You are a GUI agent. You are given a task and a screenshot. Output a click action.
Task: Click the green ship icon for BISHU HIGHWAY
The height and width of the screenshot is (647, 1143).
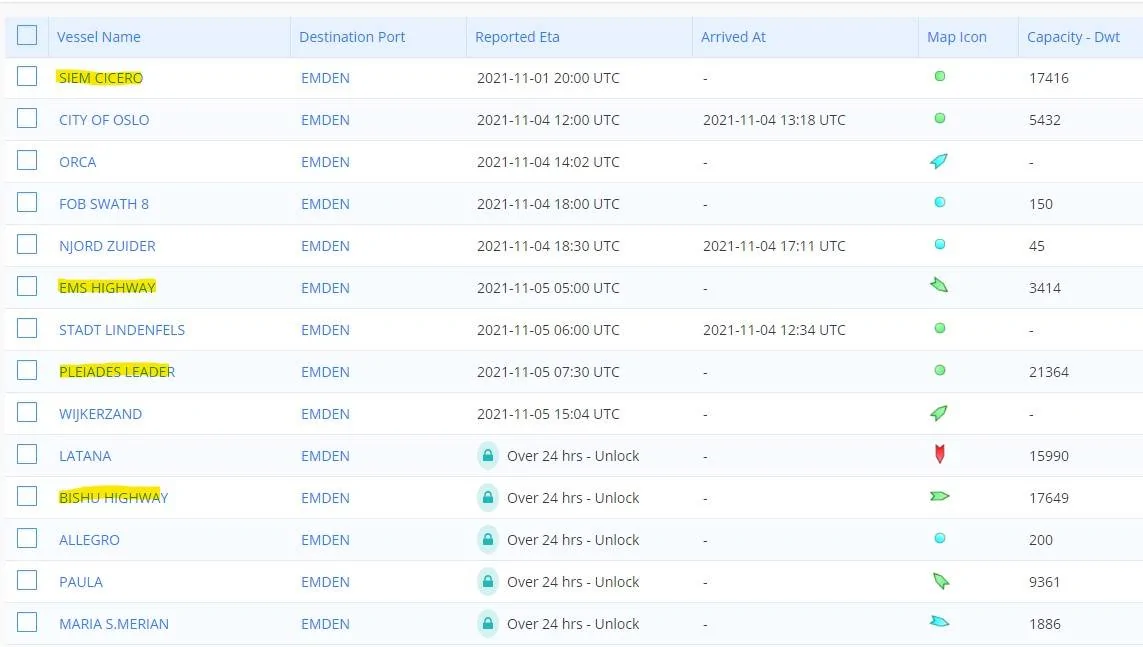pos(940,496)
